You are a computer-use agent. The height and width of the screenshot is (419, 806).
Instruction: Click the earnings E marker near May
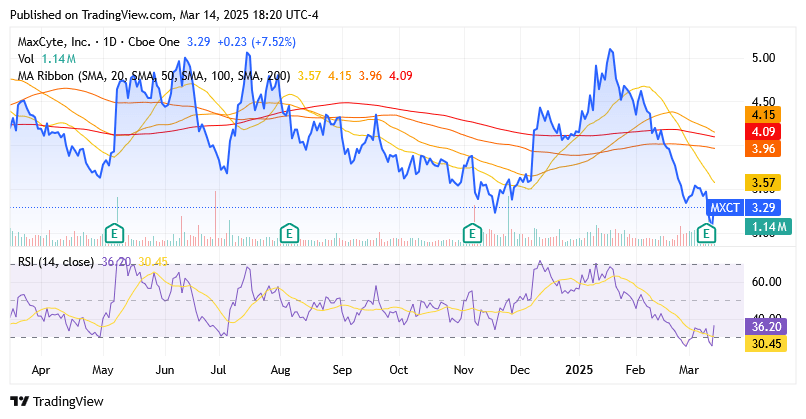[x=115, y=234]
